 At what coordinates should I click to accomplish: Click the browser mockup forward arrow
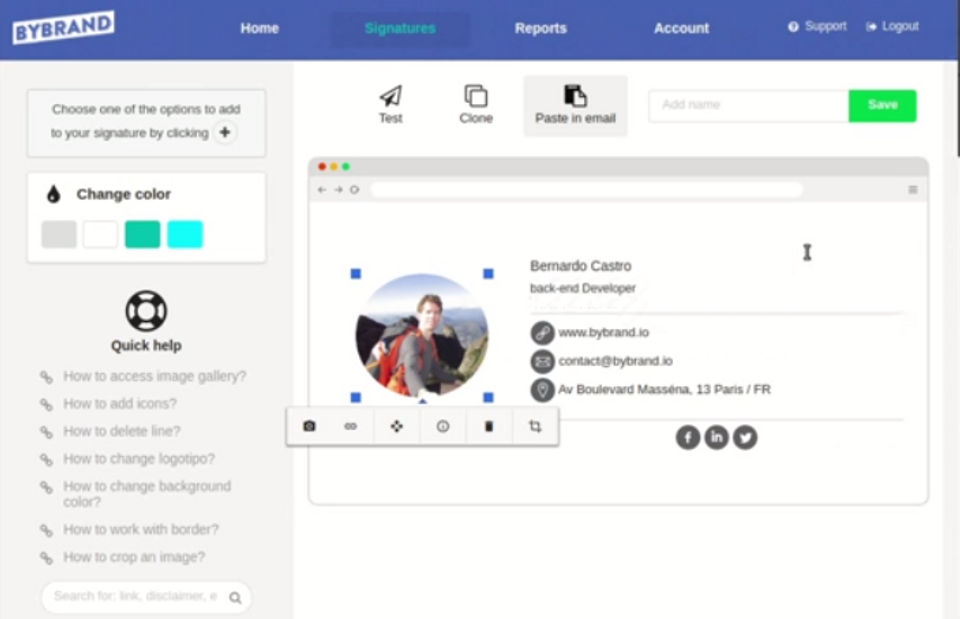tap(338, 190)
